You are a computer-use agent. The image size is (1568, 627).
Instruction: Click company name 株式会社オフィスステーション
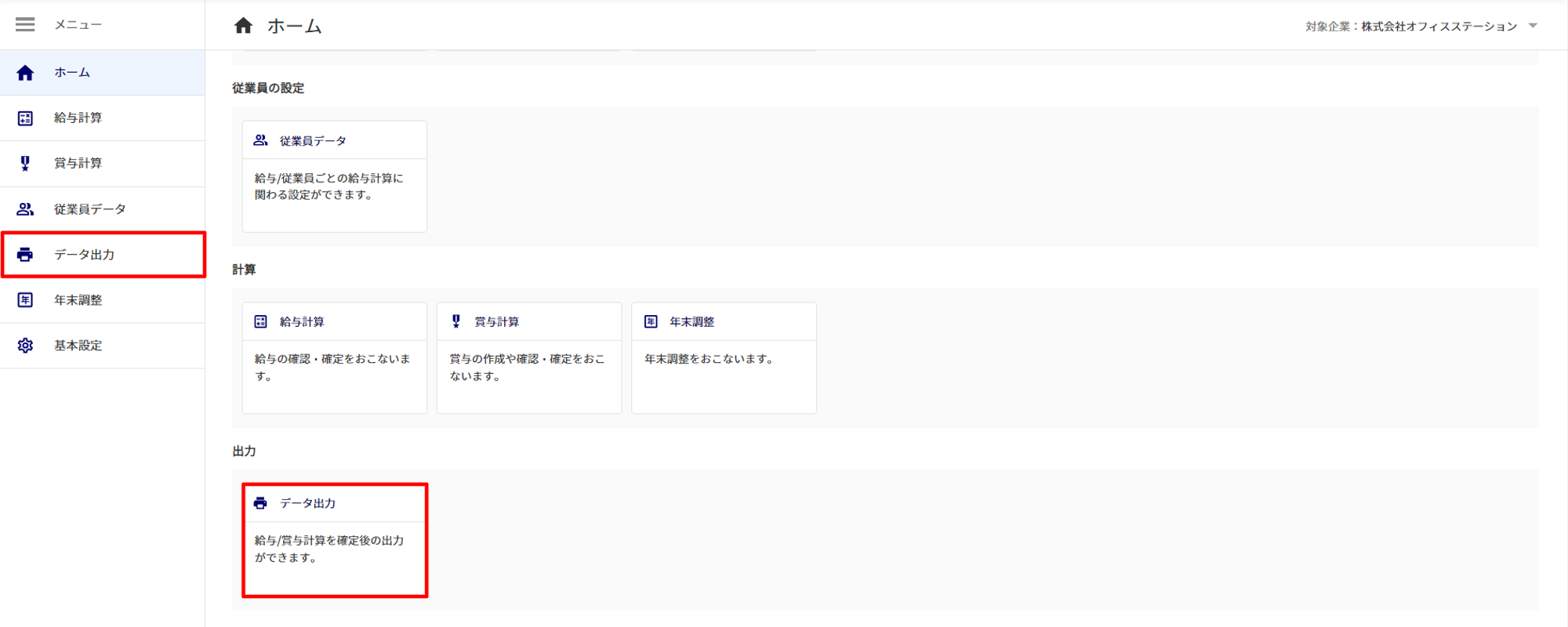[1439, 26]
